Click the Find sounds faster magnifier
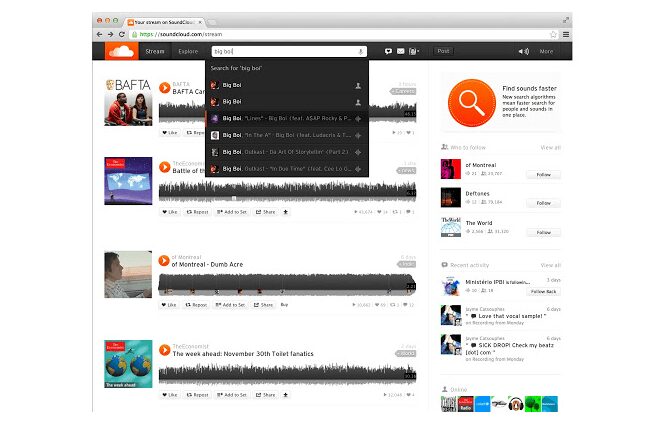The width and height of the screenshot is (670, 432). click(472, 103)
